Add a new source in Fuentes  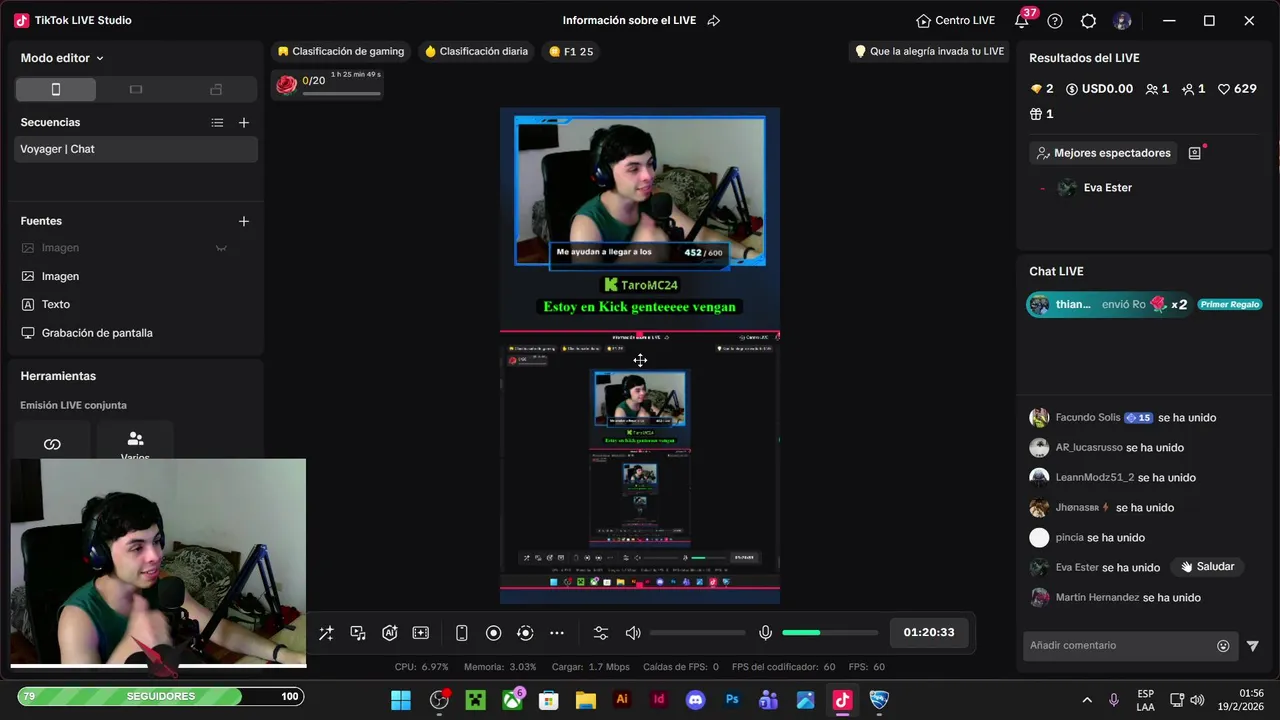(244, 221)
